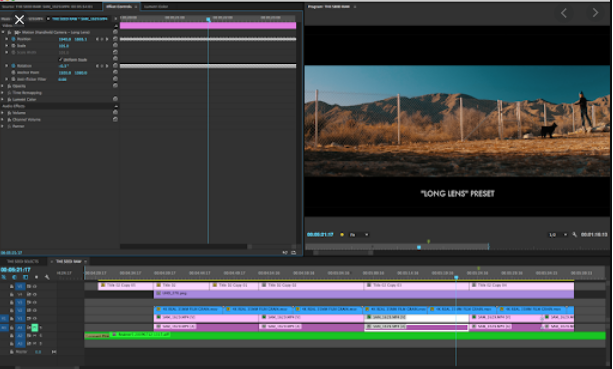Expand the Lumetri Color effect
The width and height of the screenshot is (613, 369).
(3, 99)
